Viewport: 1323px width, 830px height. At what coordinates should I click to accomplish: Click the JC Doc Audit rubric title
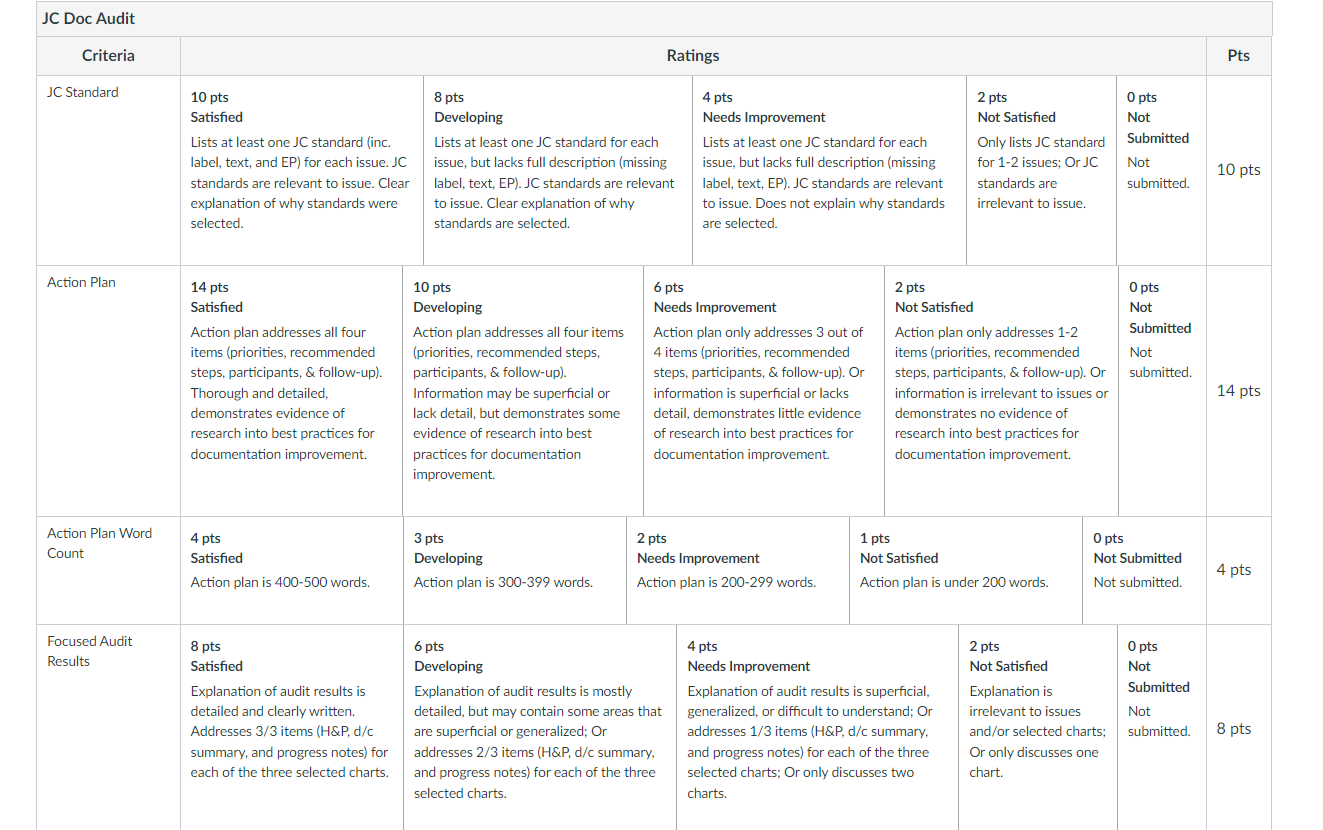click(x=89, y=18)
